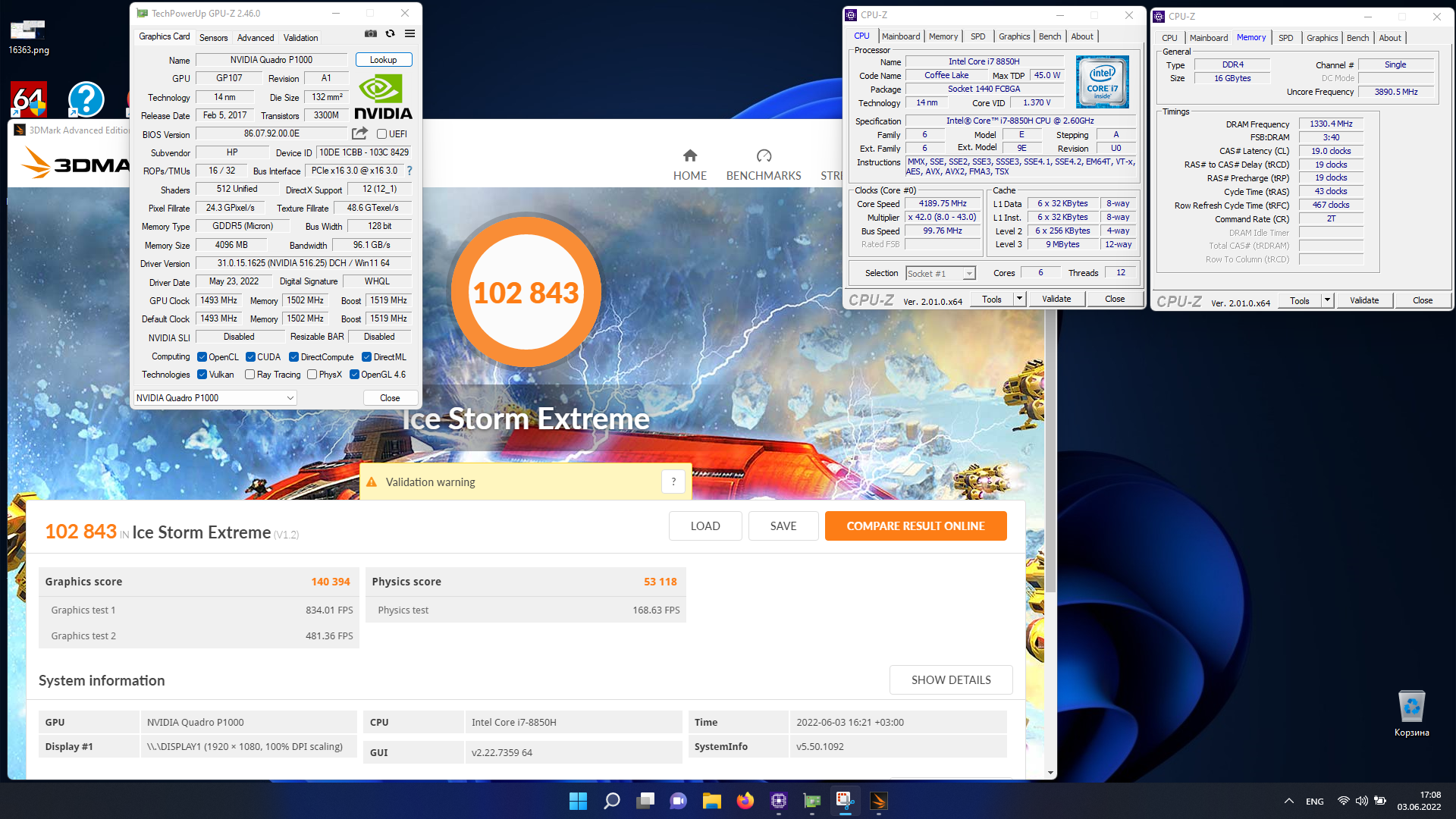Show hidden system tray icons chevron
Screen dimensions: 1456x819
tap(1288, 801)
